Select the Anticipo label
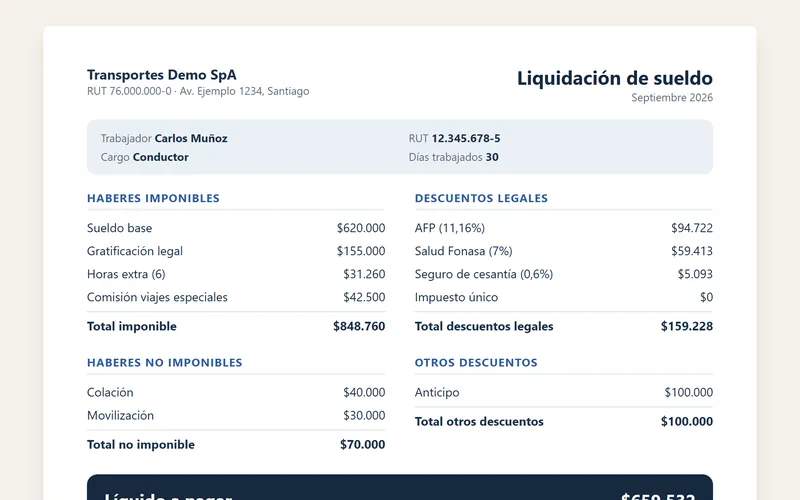800x500 pixels. (437, 392)
